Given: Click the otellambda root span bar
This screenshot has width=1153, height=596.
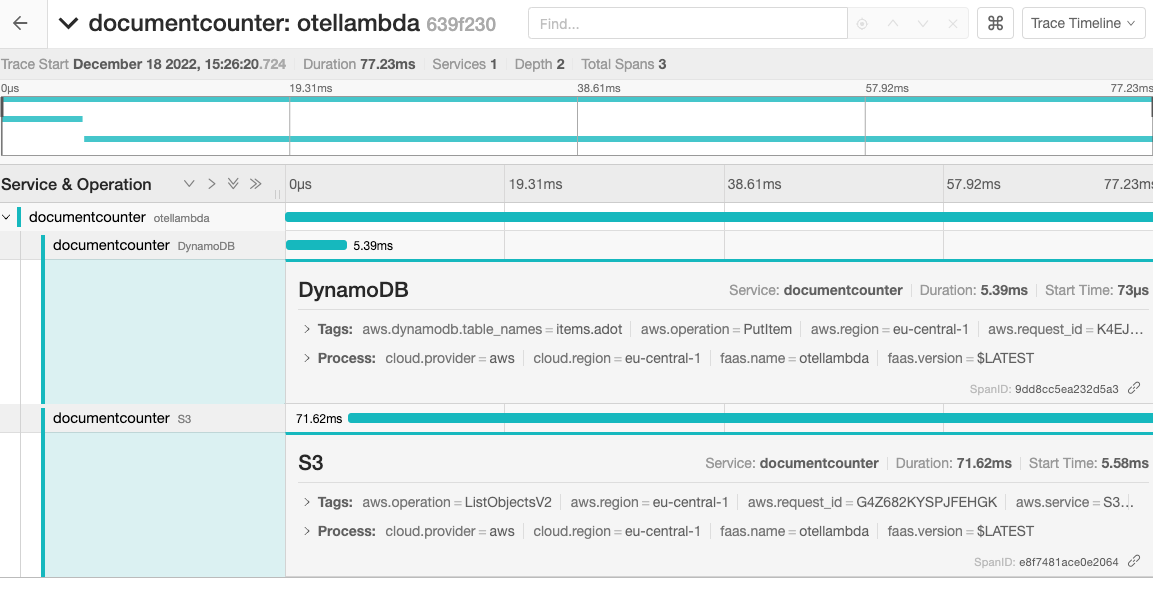Looking at the screenshot, I should tap(719, 217).
